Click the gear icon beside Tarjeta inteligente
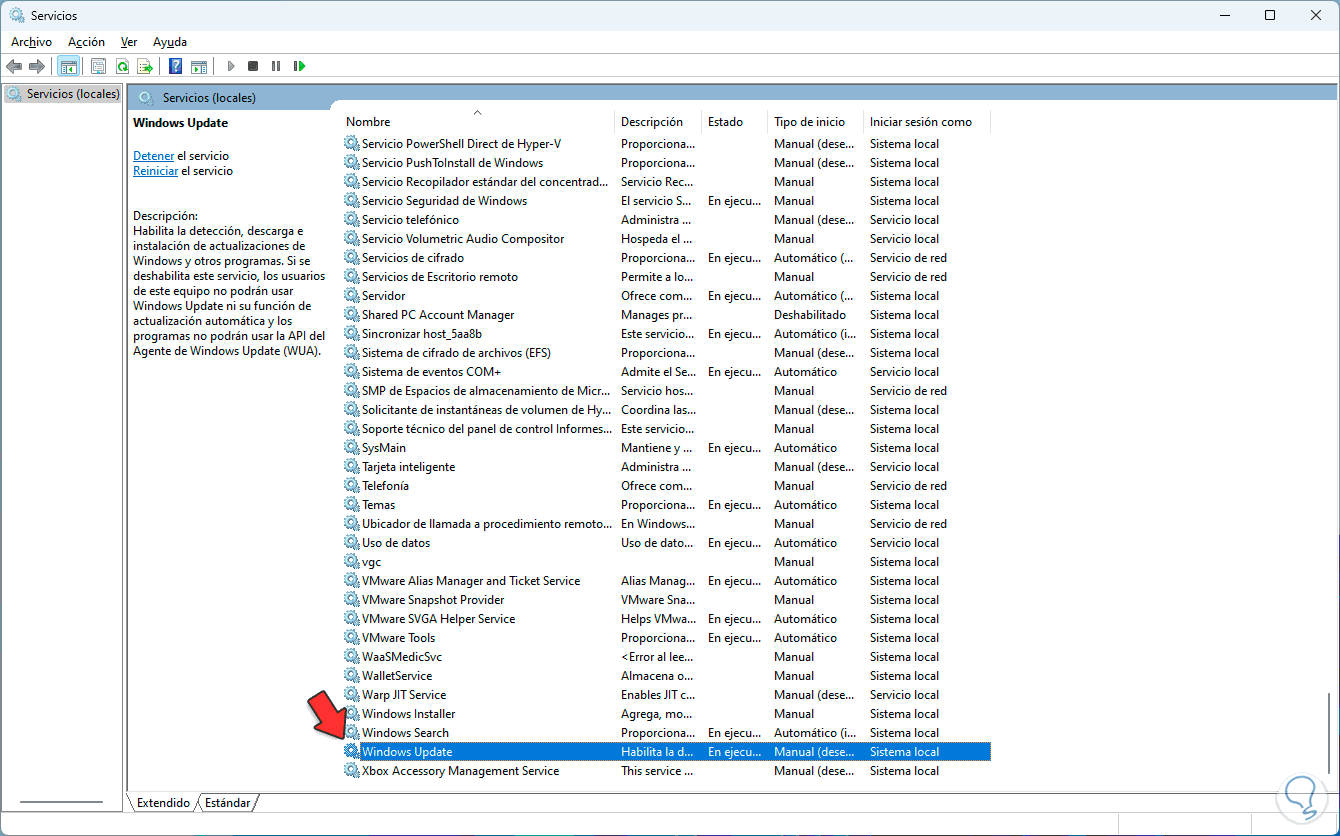 [351, 467]
